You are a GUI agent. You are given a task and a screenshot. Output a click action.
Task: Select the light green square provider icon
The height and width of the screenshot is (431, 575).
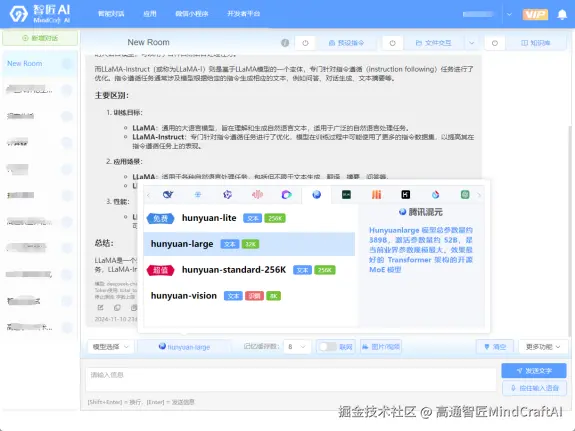coord(465,194)
